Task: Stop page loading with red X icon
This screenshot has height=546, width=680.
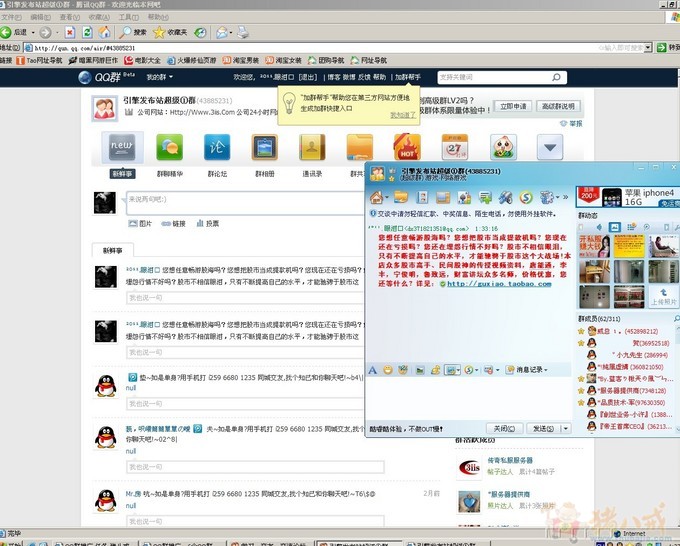Action: [70, 32]
